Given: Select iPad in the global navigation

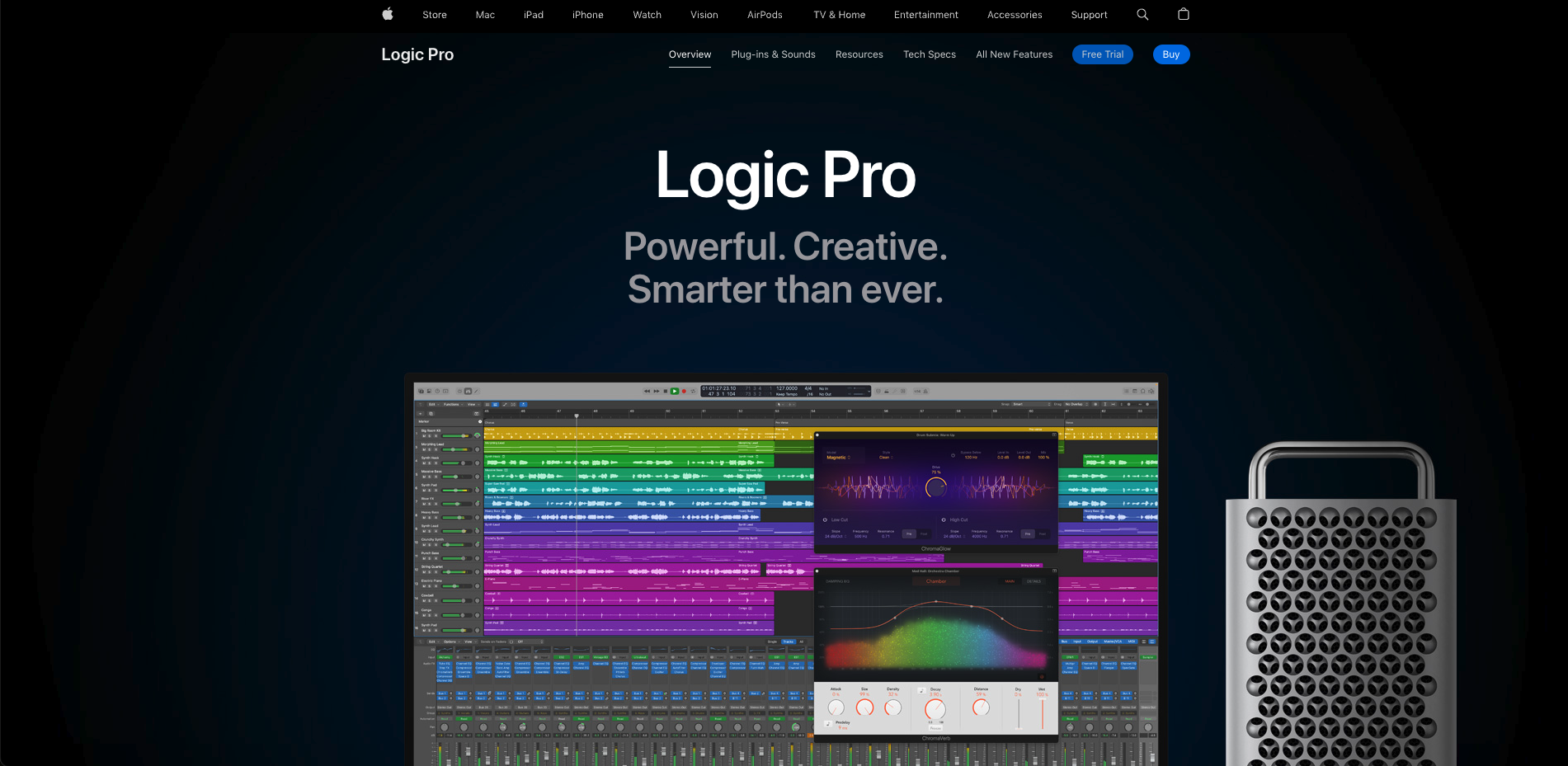Looking at the screenshot, I should [534, 15].
